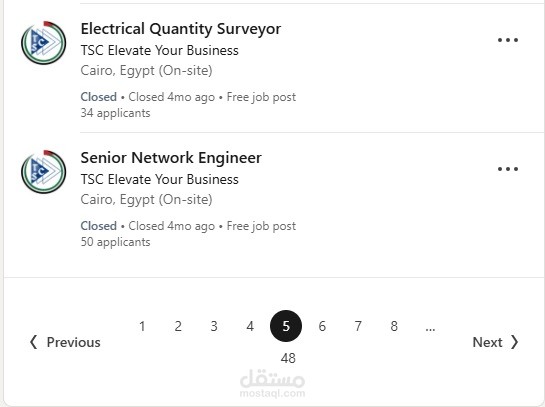Open TSC logo for Senior Network Engineer
Screen dimensions: 545x407
[x=43, y=172]
